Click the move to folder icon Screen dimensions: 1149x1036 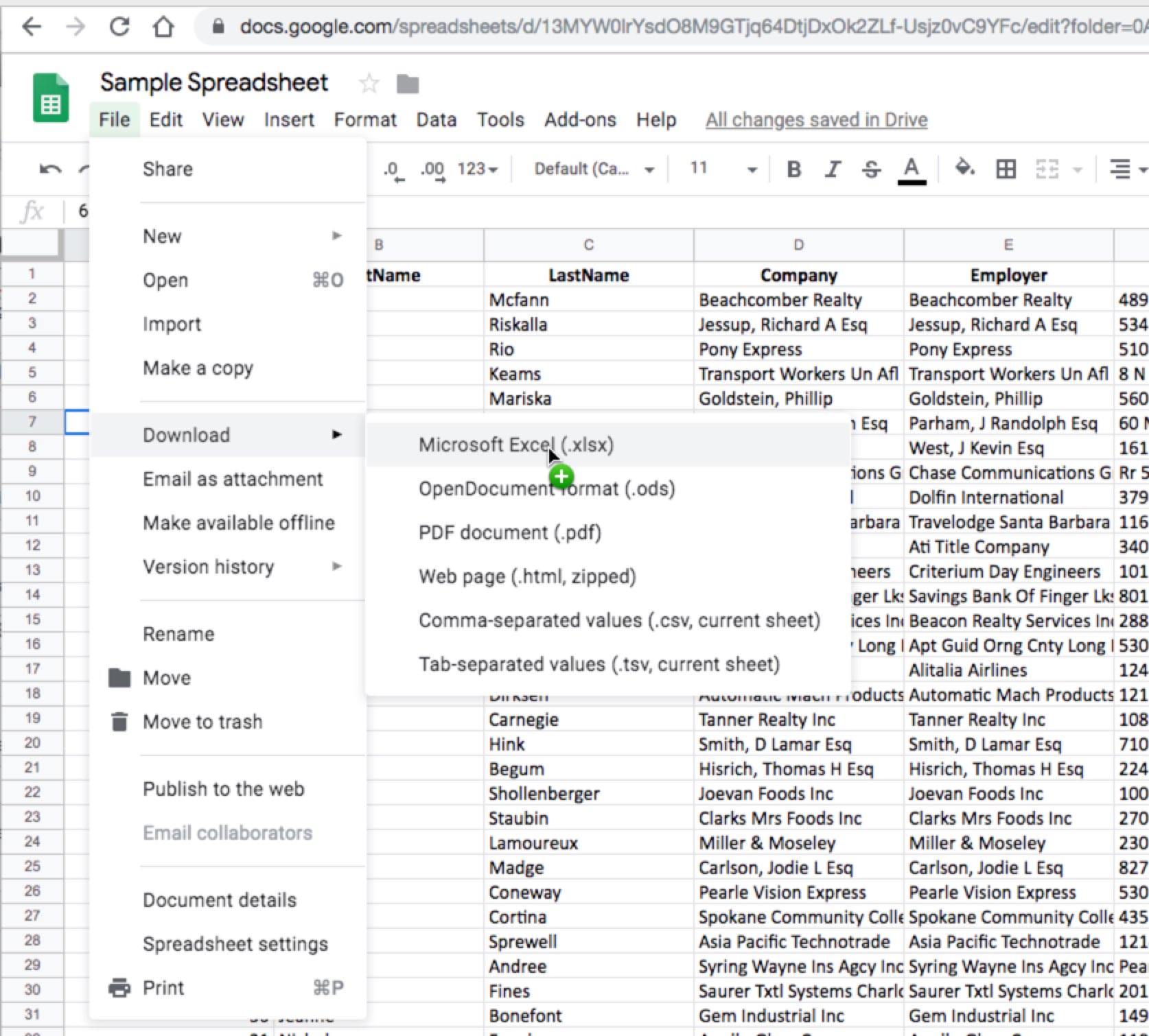click(408, 84)
